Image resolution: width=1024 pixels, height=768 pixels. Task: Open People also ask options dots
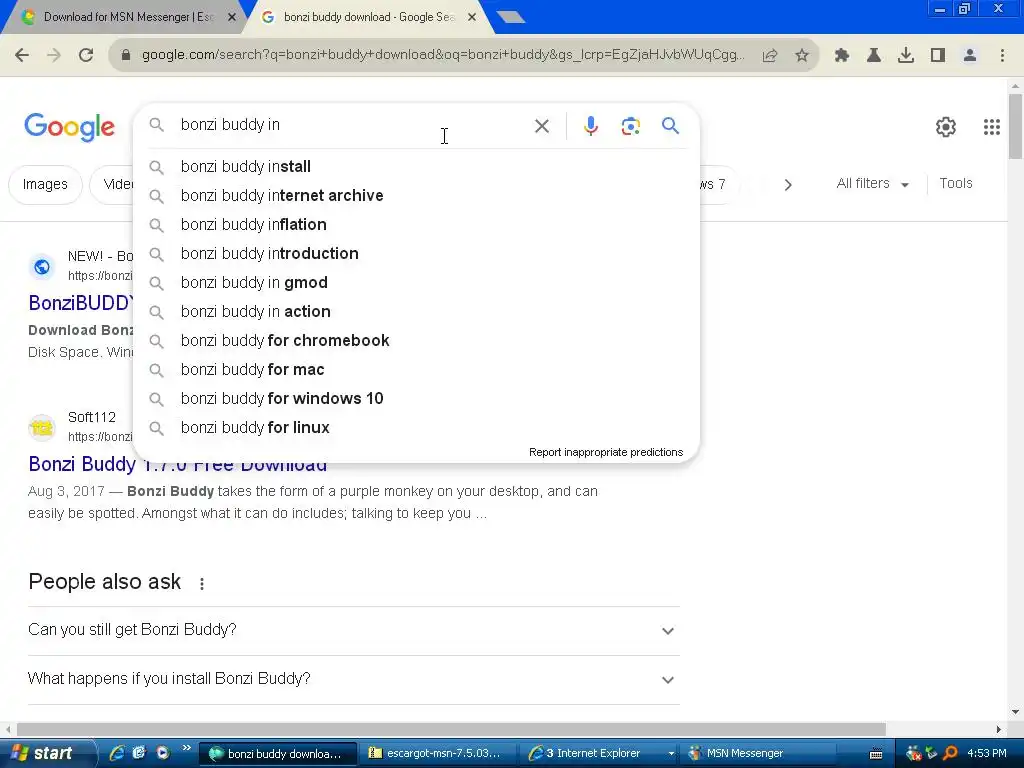202,584
